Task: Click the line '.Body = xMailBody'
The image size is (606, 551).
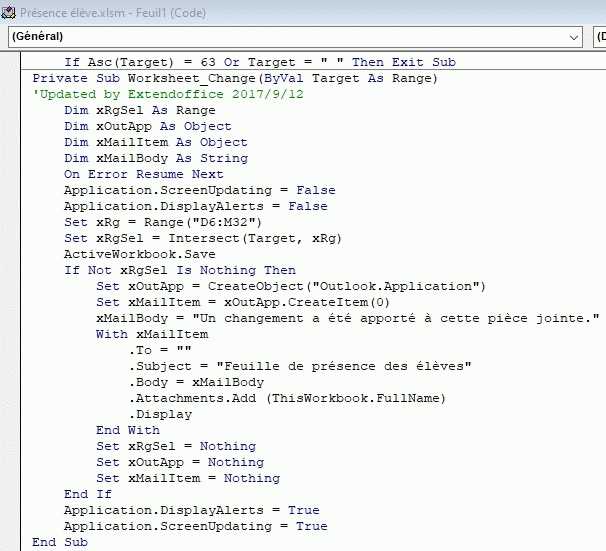Action: (x=196, y=383)
